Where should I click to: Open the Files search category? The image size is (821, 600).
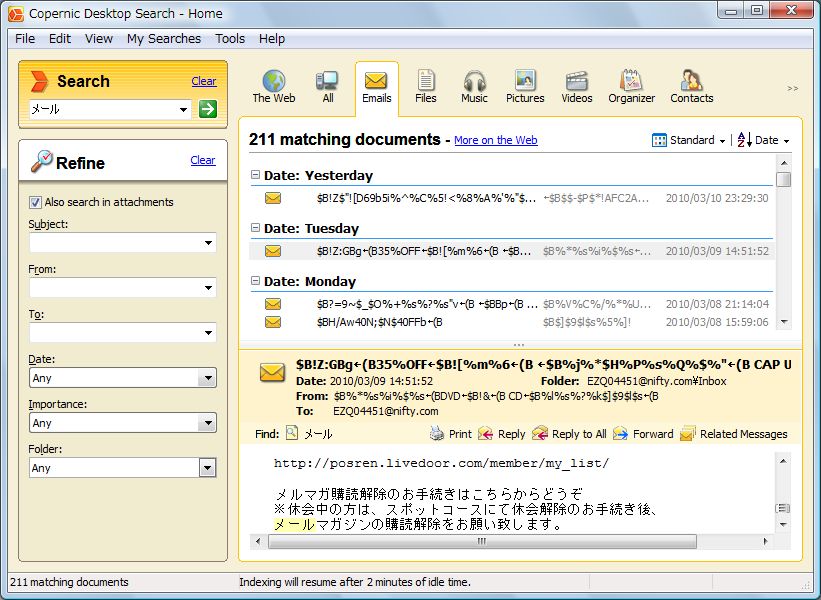[426, 87]
